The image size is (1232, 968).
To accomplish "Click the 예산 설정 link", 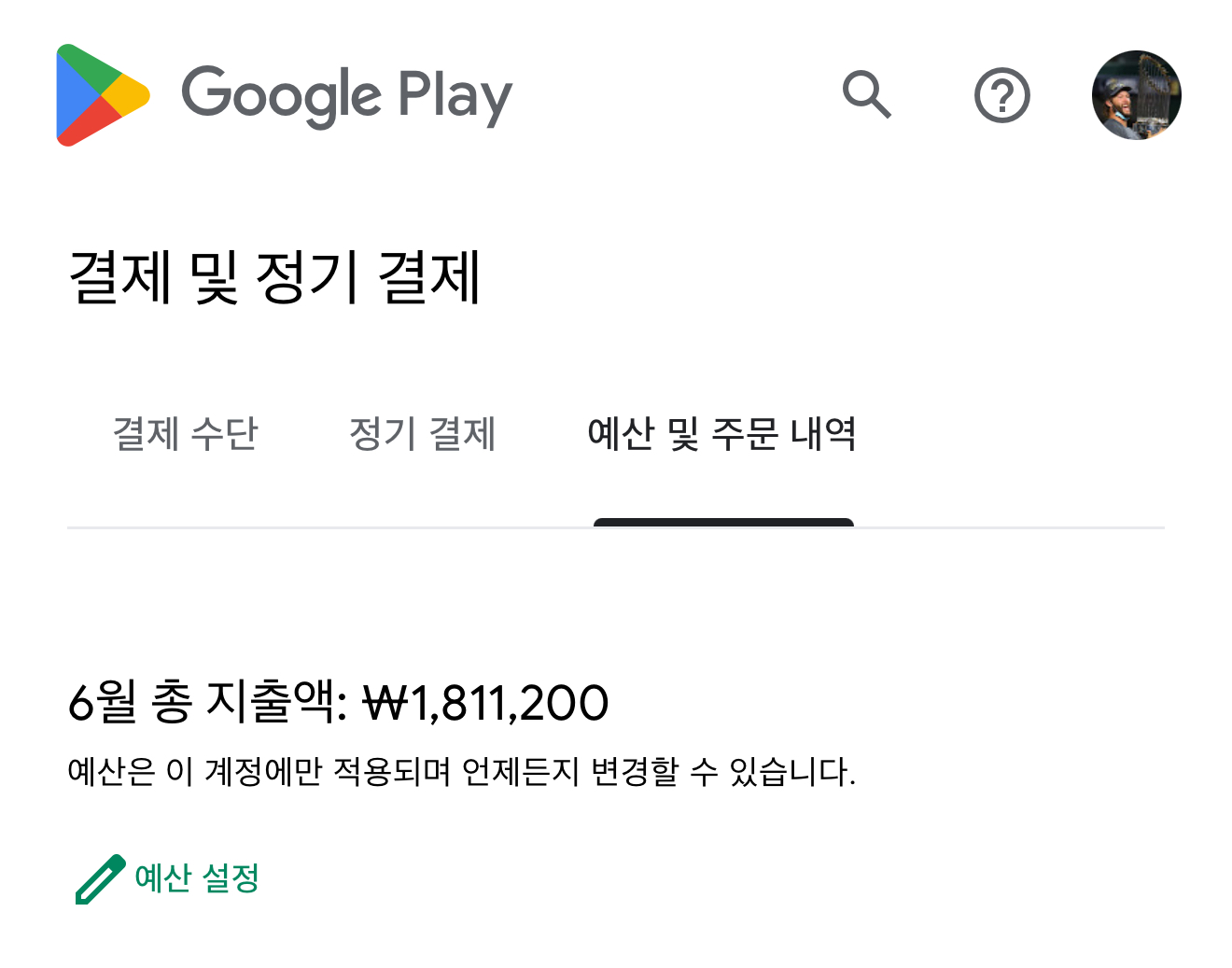I will pos(197,878).
